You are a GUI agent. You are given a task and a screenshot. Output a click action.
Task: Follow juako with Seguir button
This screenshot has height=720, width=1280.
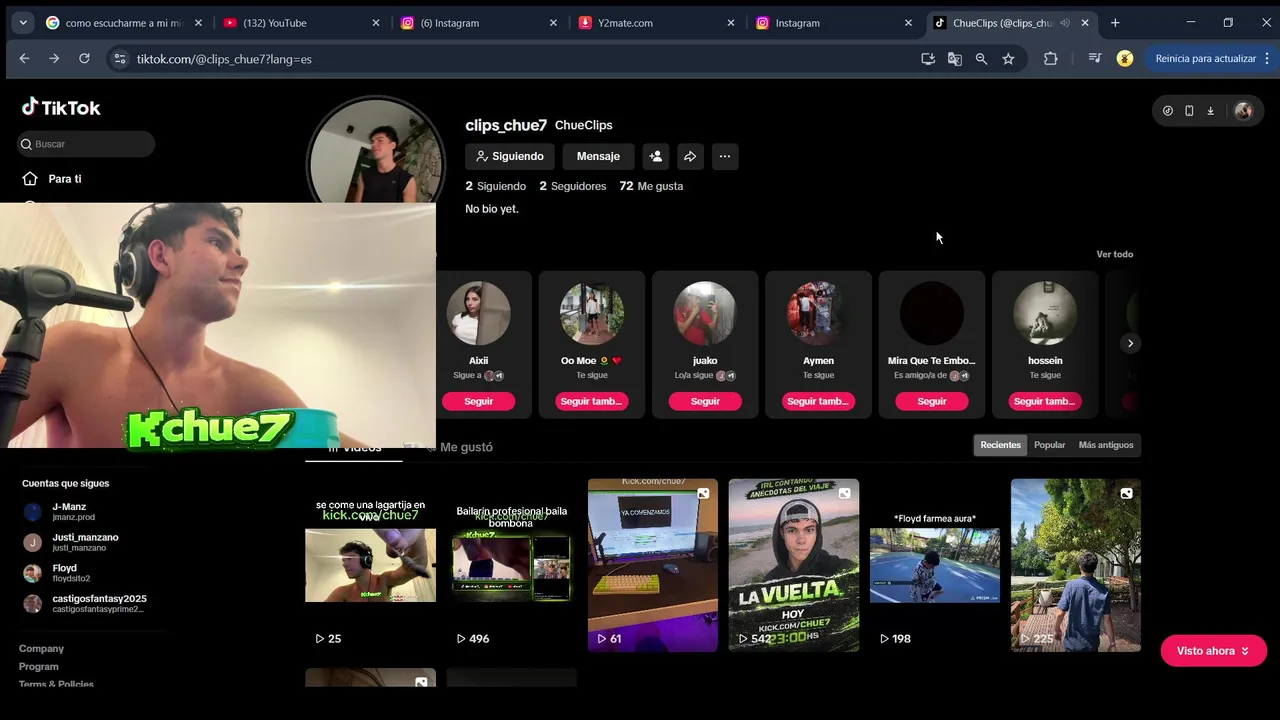pyautogui.click(x=705, y=401)
